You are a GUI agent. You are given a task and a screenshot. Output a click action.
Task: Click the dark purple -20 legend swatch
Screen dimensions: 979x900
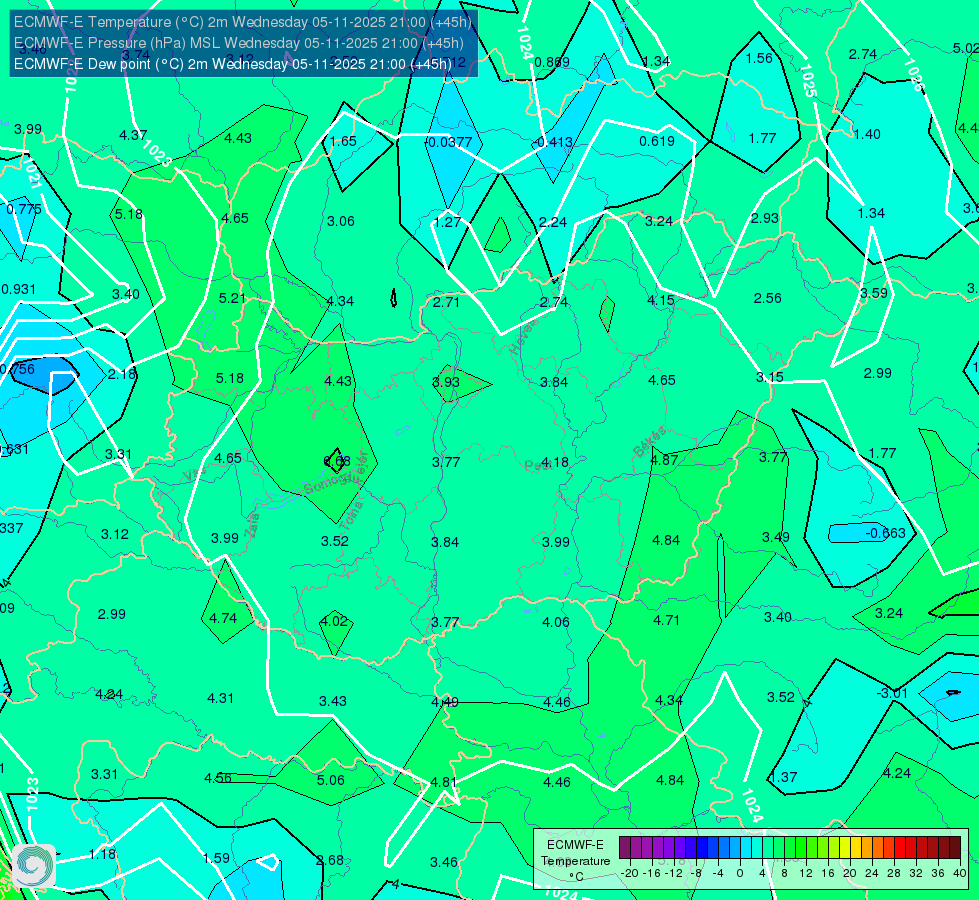pyautogui.click(x=624, y=848)
